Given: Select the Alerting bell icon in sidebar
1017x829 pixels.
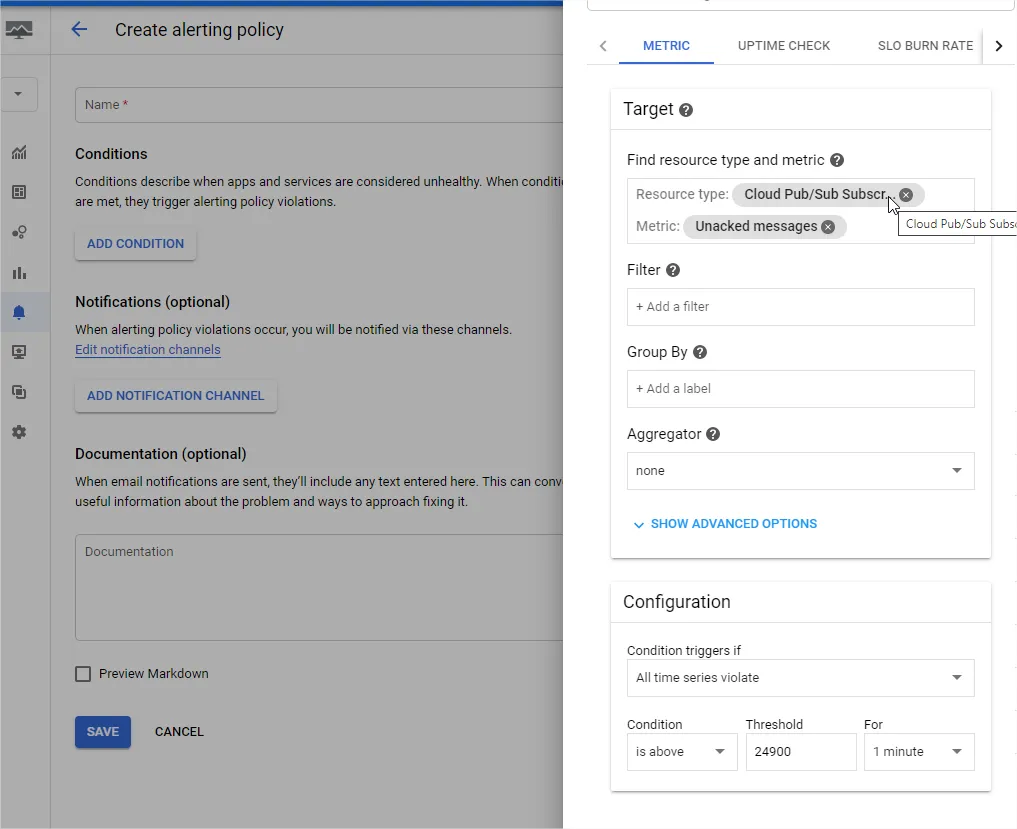Looking at the screenshot, I should [x=19, y=312].
